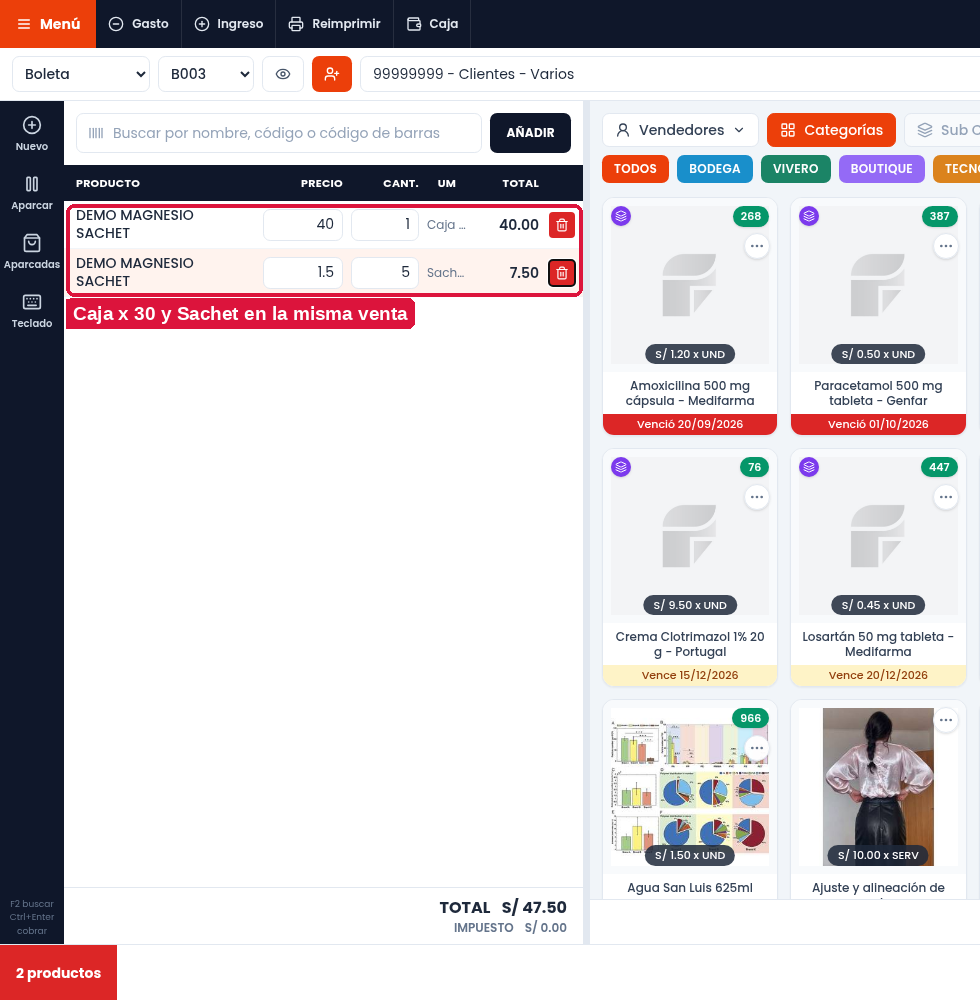Open more options on Paracetamol card
Viewport: 980px width, 1000px height.
[946, 246]
